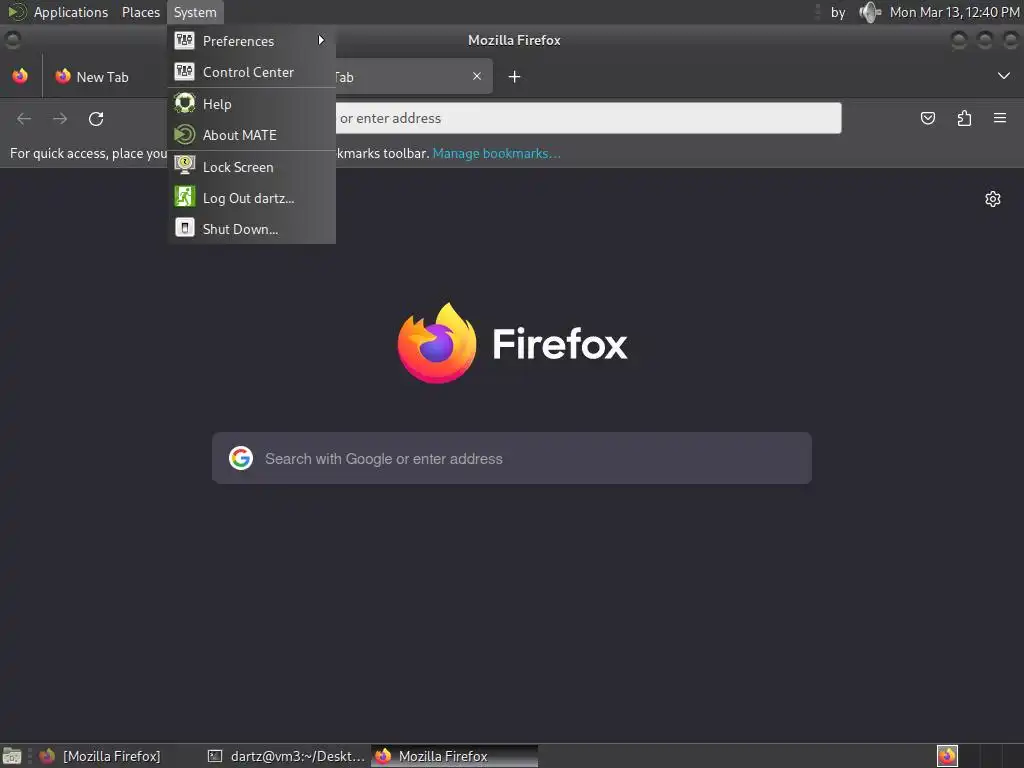
Task: Click the Google G logo in search box
Action: pyautogui.click(x=241, y=458)
